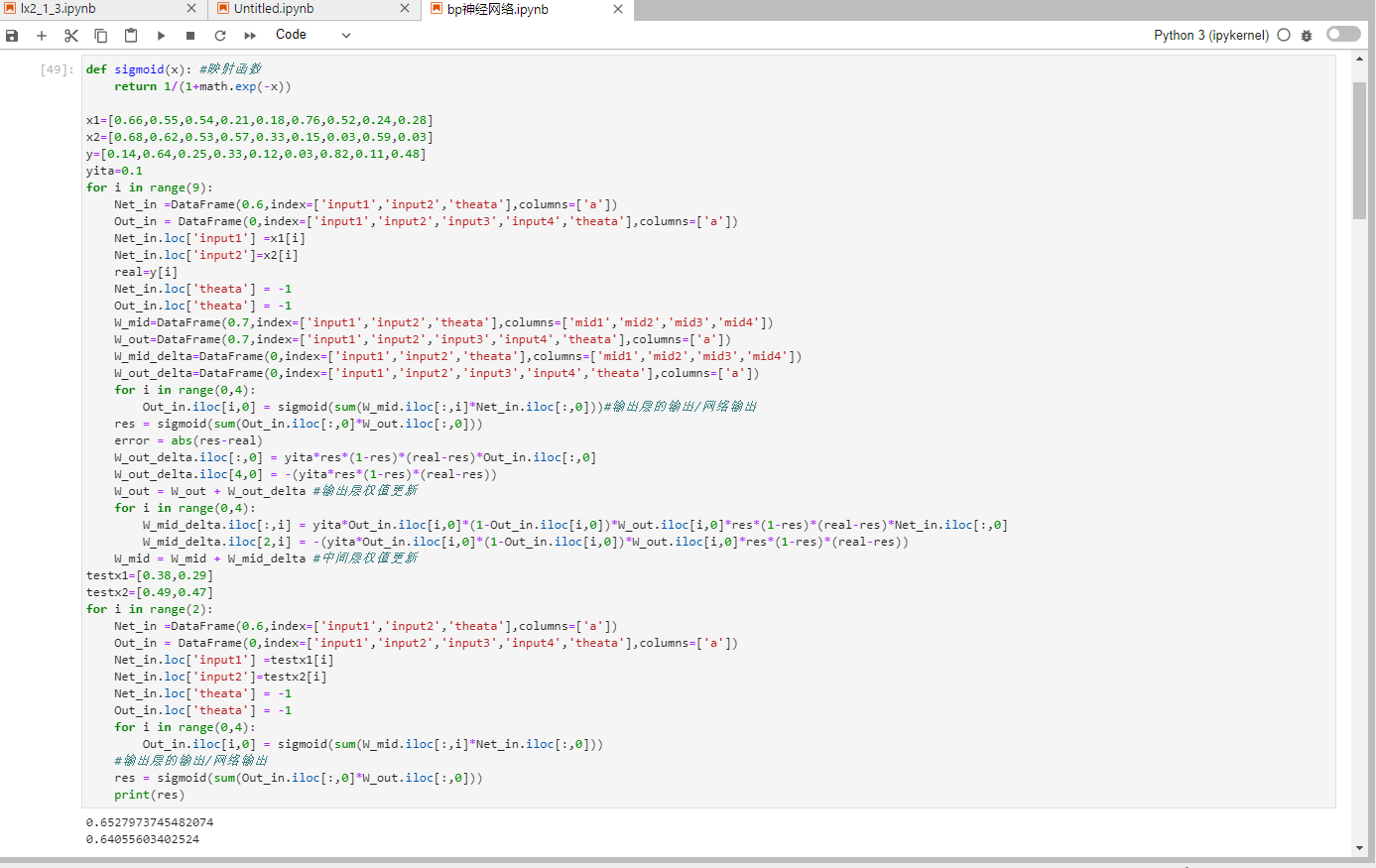Interrupt the kernel with the stop icon
This screenshot has height=868, width=1376.
(x=190, y=36)
